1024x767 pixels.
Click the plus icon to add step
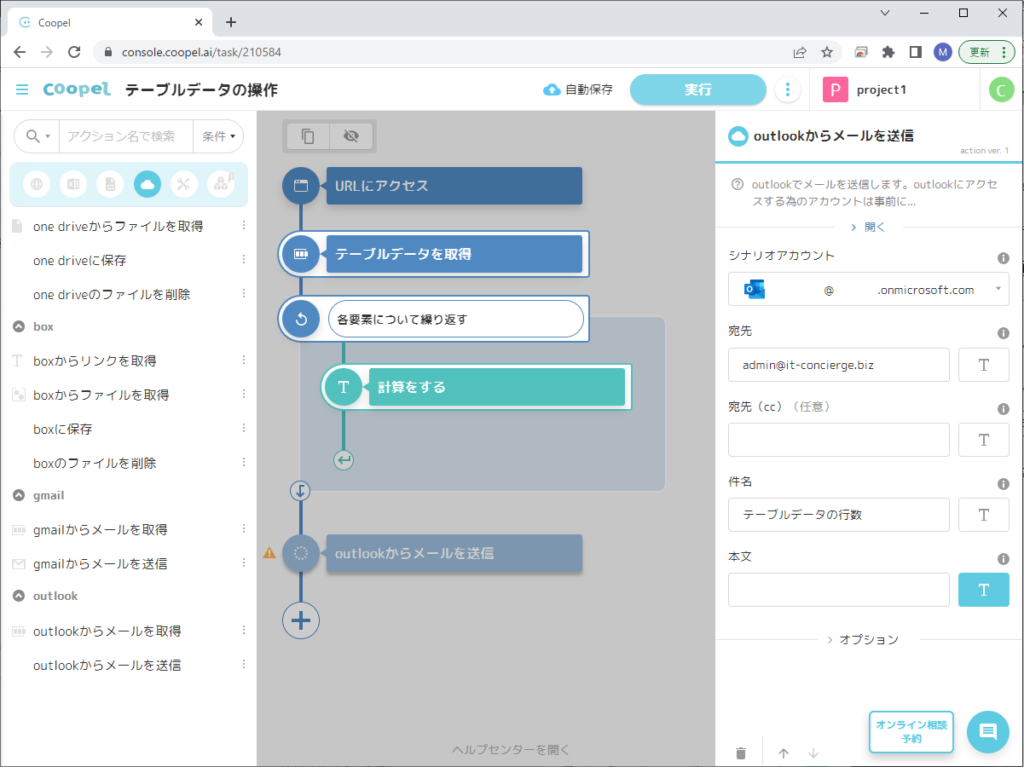pos(301,620)
